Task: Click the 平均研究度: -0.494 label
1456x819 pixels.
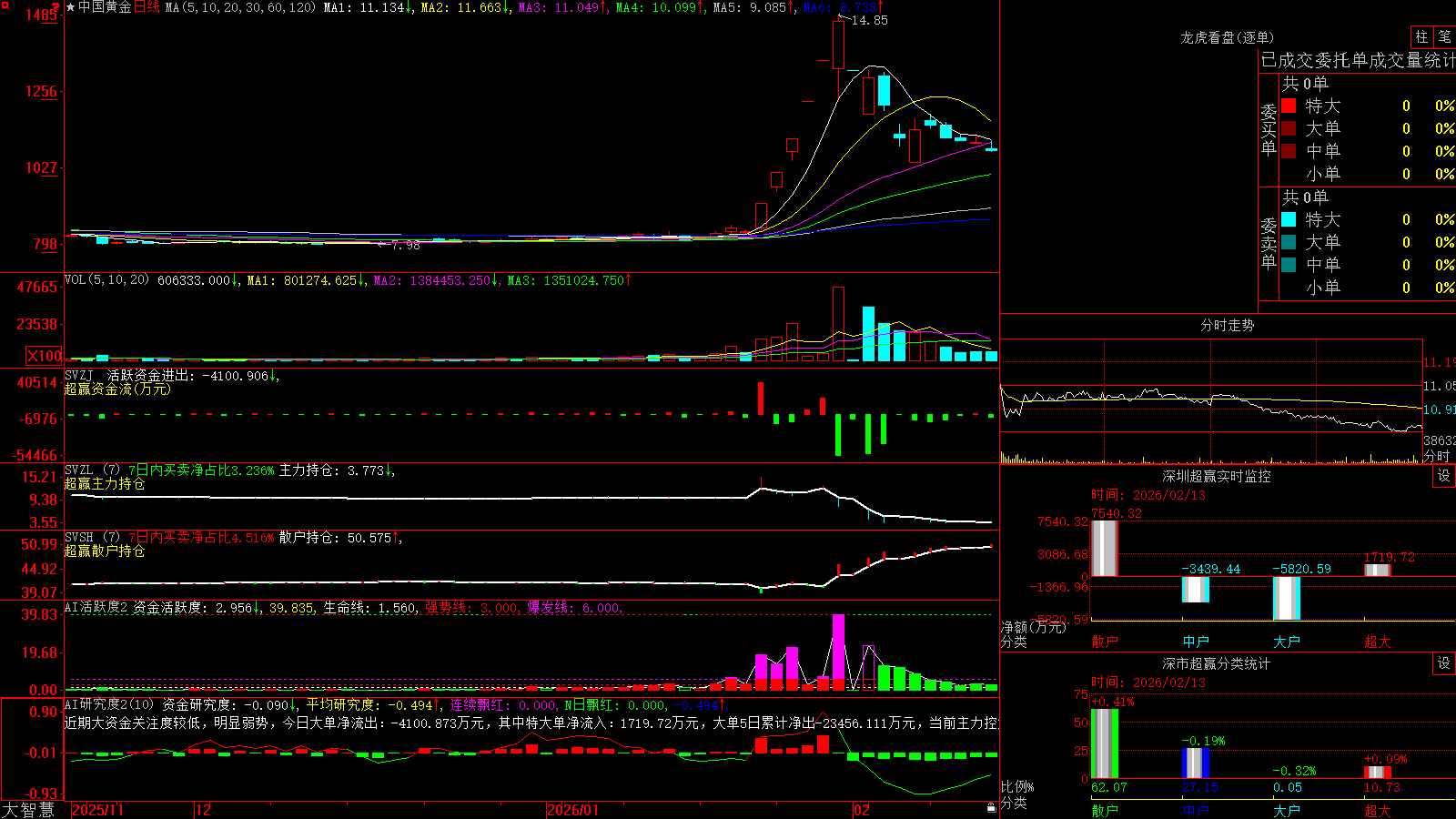Action: (373, 704)
